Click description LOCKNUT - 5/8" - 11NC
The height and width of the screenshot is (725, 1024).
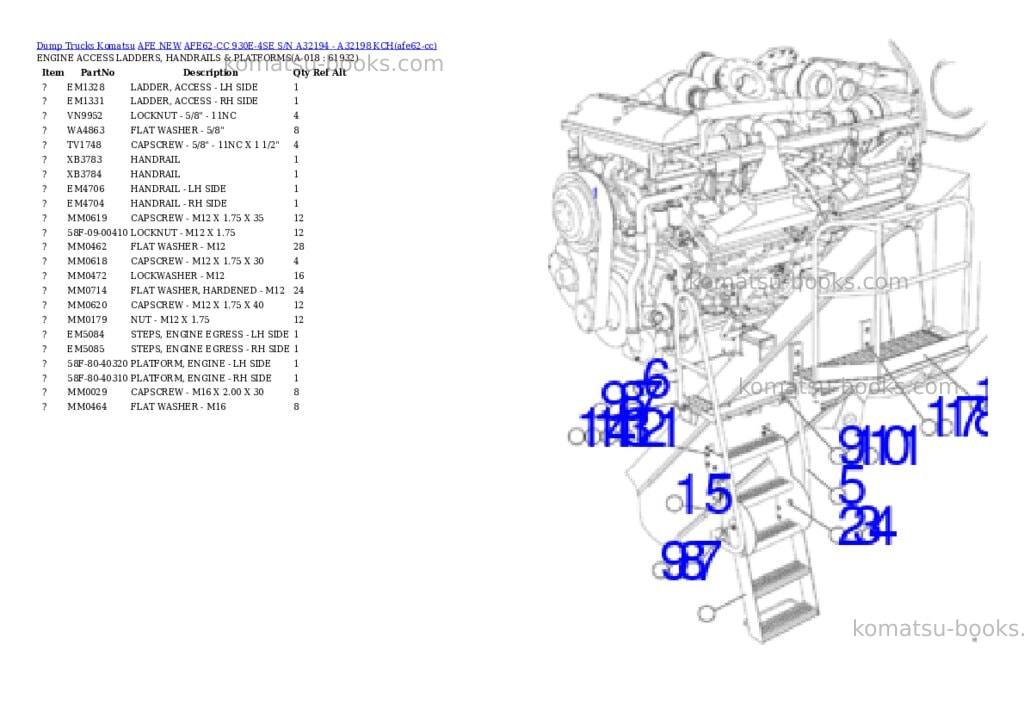click(x=184, y=116)
